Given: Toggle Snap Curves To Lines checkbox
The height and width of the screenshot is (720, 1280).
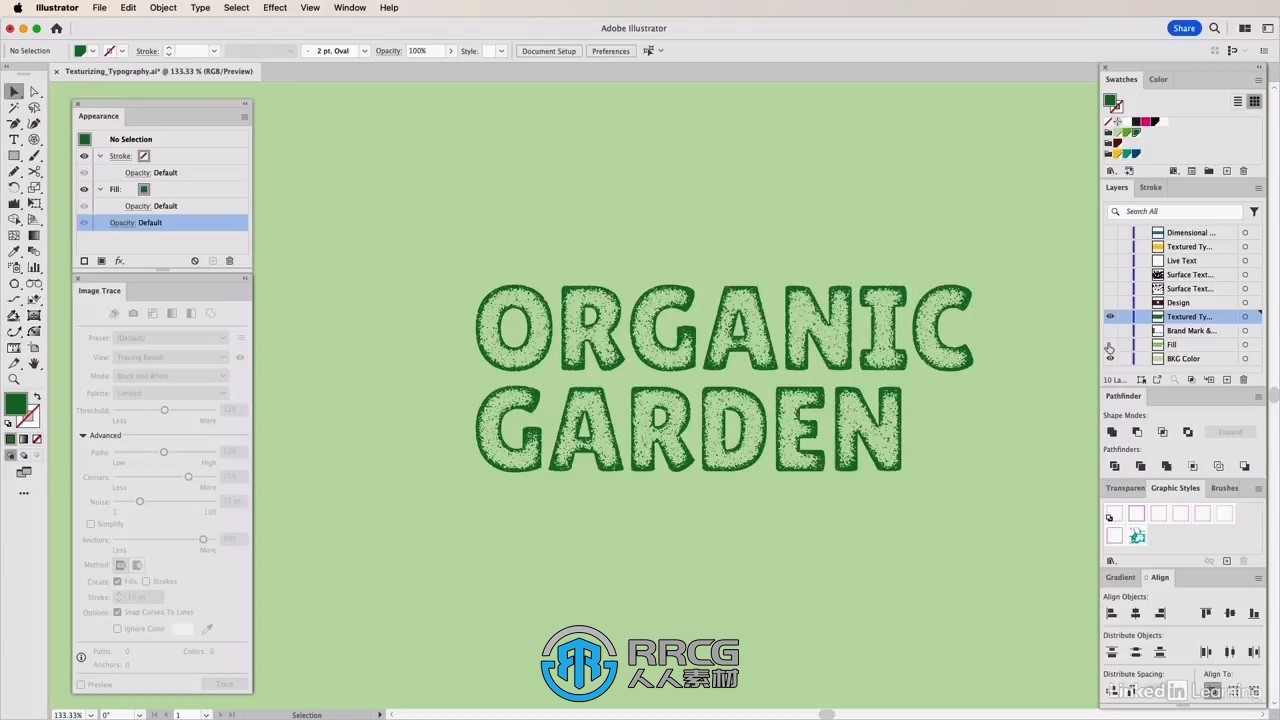Looking at the screenshot, I should point(117,612).
